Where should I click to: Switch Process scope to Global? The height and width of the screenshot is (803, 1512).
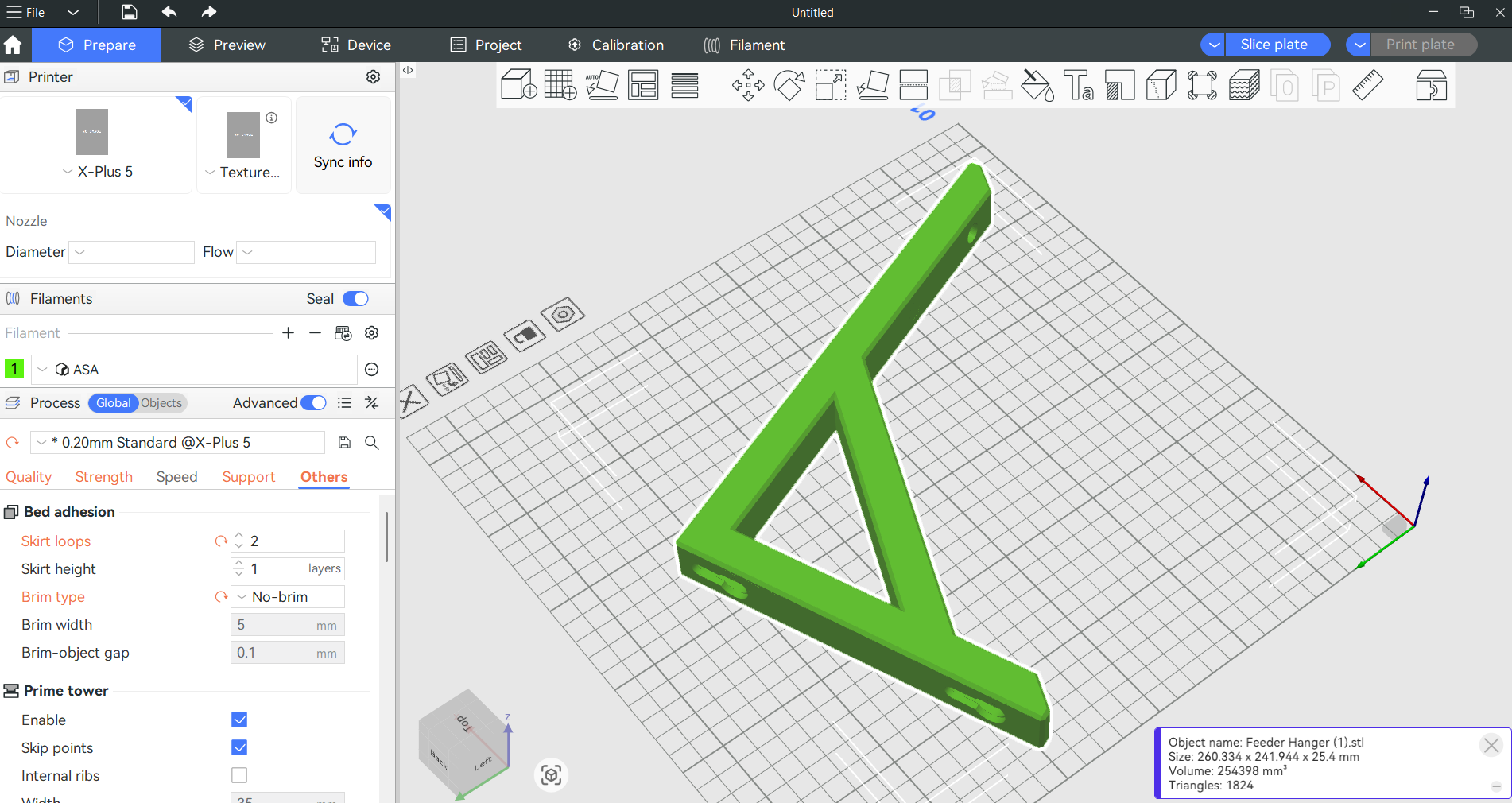tap(113, 403)
